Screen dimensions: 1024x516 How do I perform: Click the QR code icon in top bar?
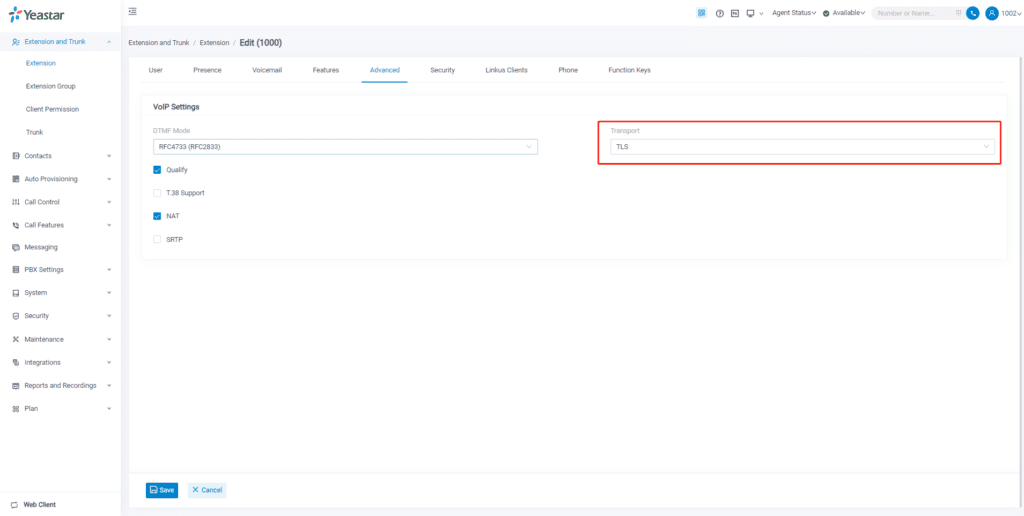tap(702, 13)
